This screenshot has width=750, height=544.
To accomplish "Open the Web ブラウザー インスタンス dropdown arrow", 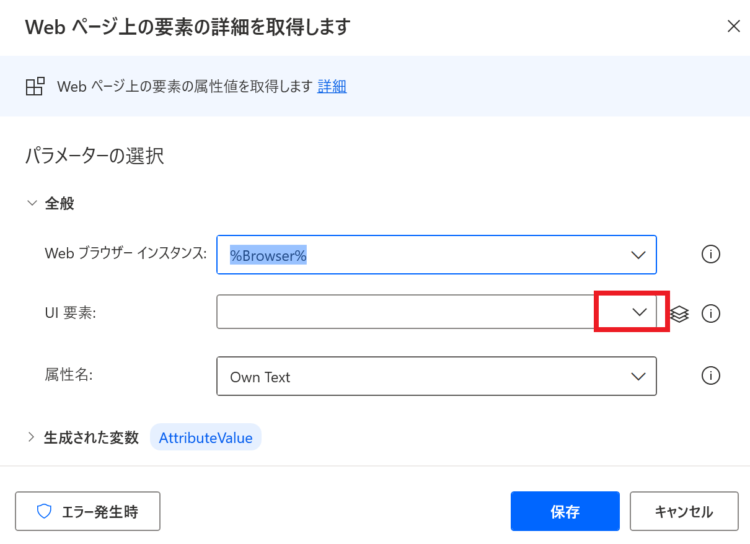I will (638, 255).
